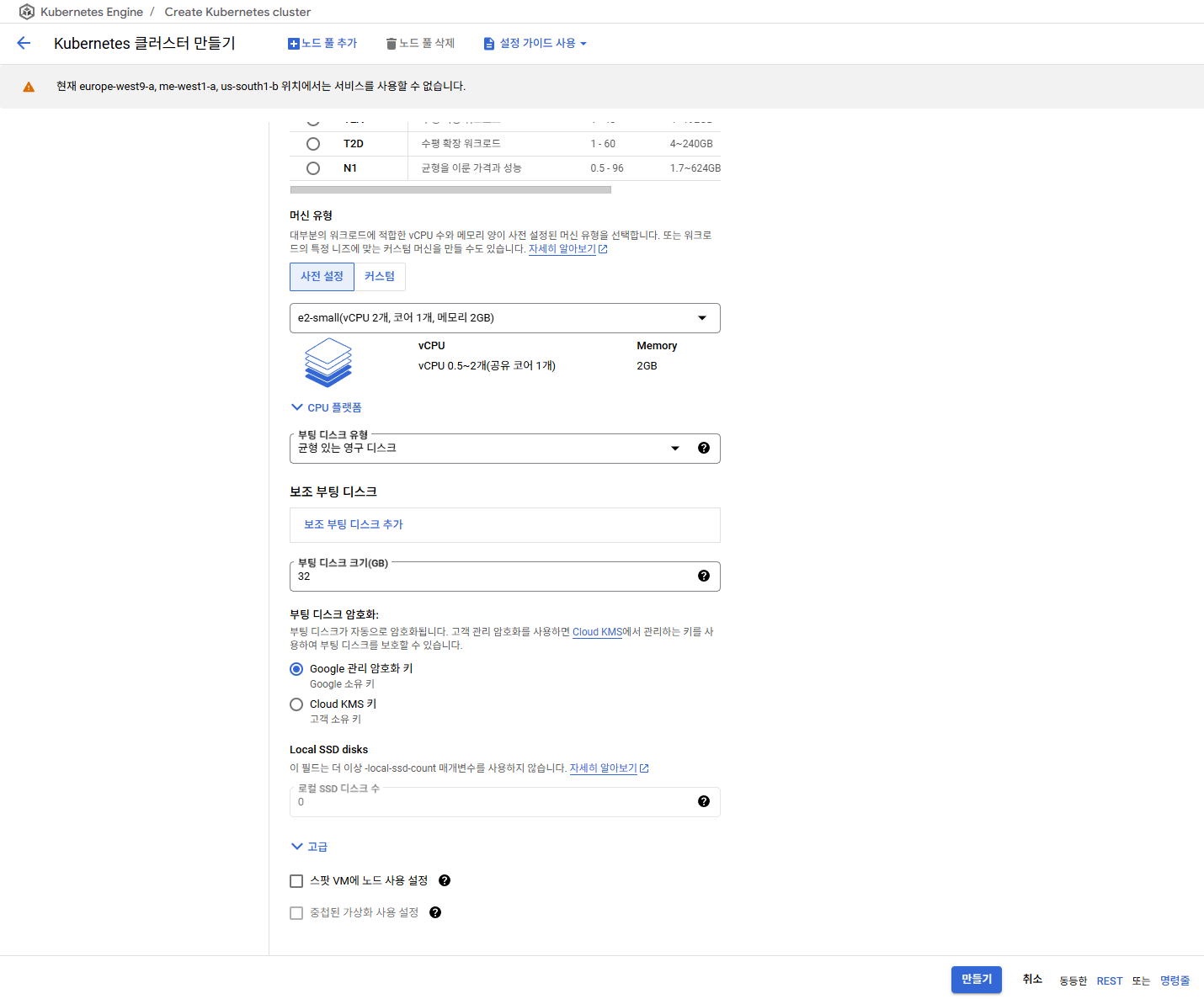Screen dimensions: 1204x999
Task: Open the e2-small machine type dropdown
Action: coord(505,318)
